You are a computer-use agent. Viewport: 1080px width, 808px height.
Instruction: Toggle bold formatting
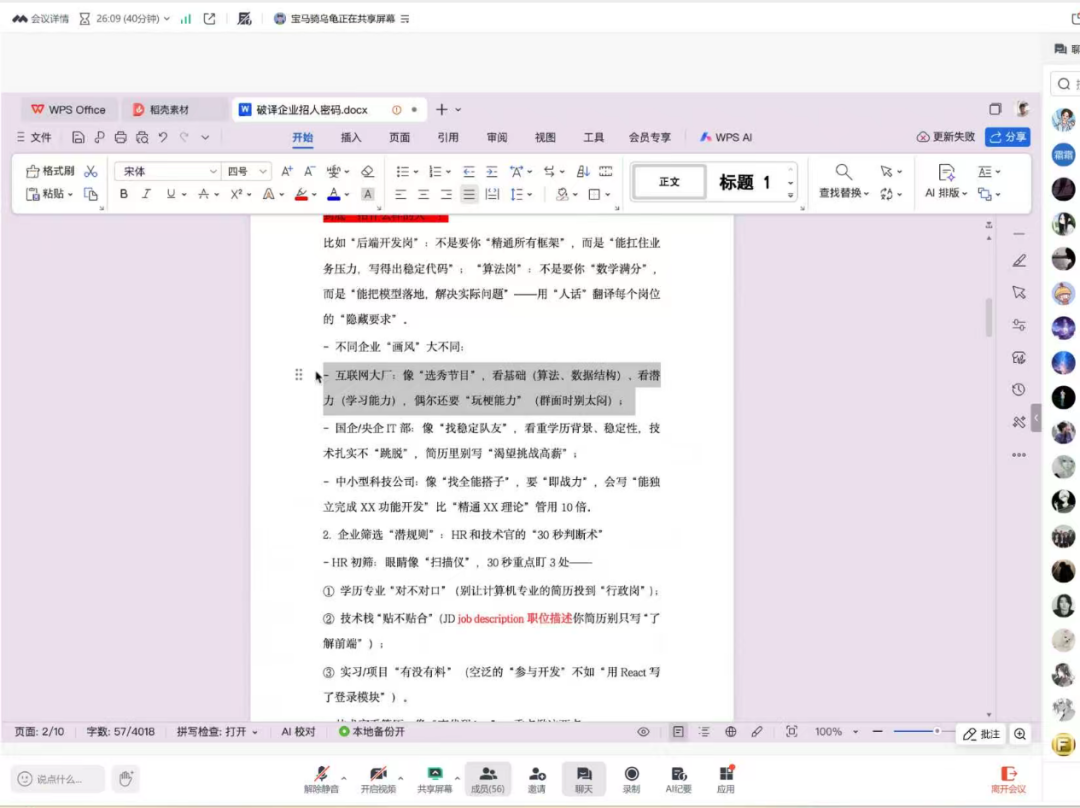click(124, 194)
